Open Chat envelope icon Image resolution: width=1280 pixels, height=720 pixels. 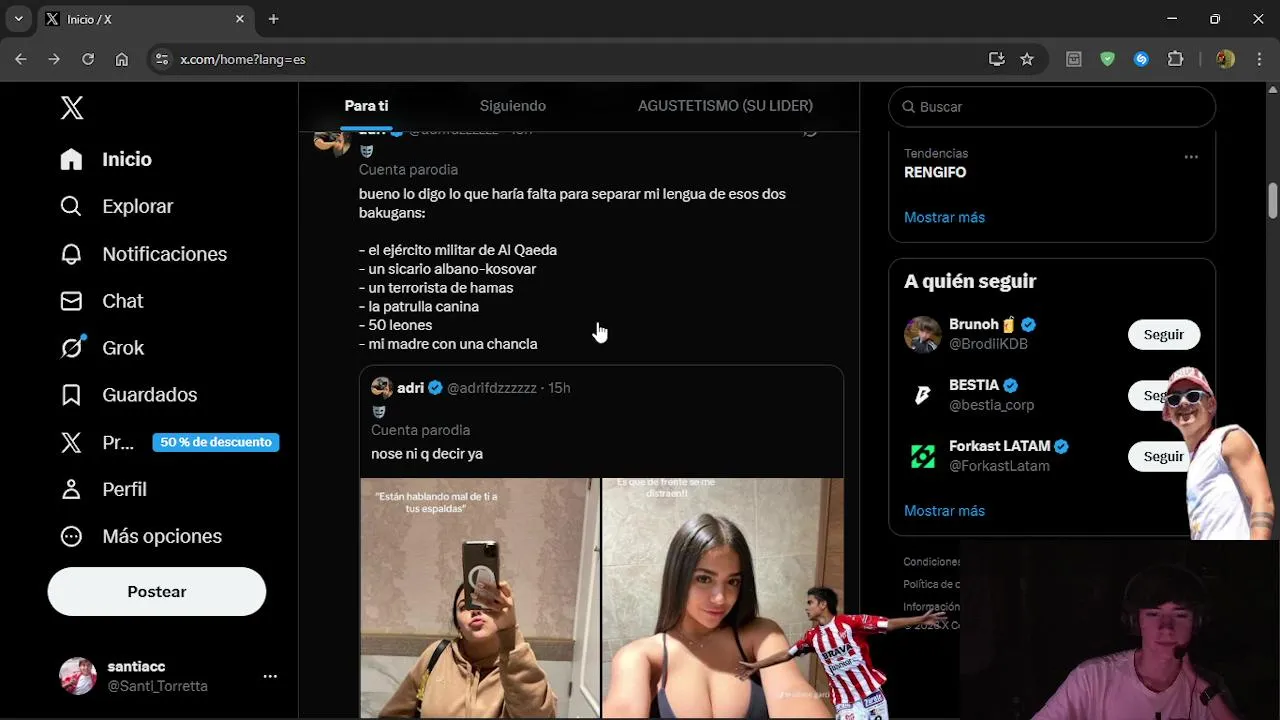[x=71, y=301]
